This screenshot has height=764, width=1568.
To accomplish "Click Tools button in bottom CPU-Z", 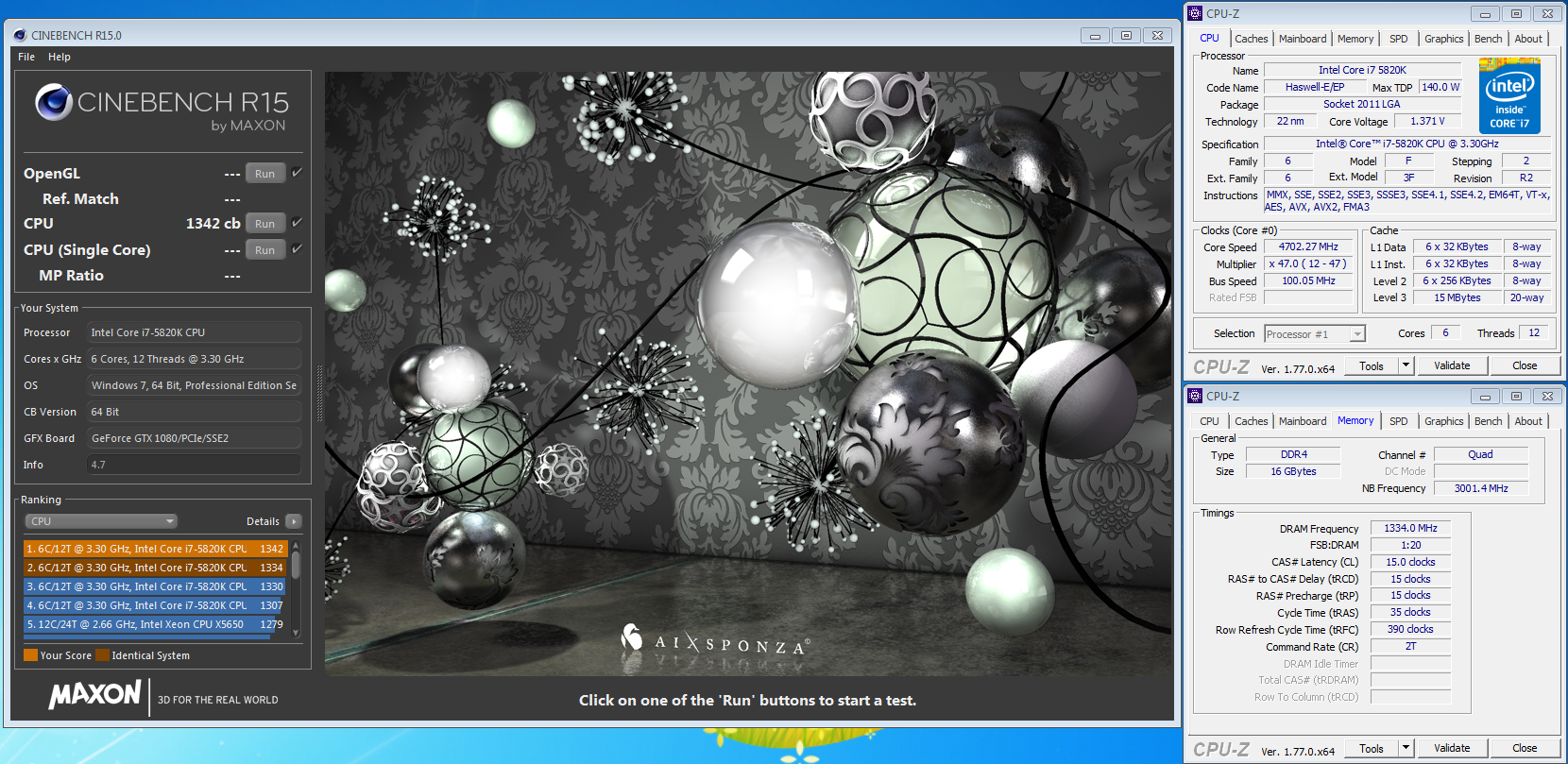I will [1372, 748].
